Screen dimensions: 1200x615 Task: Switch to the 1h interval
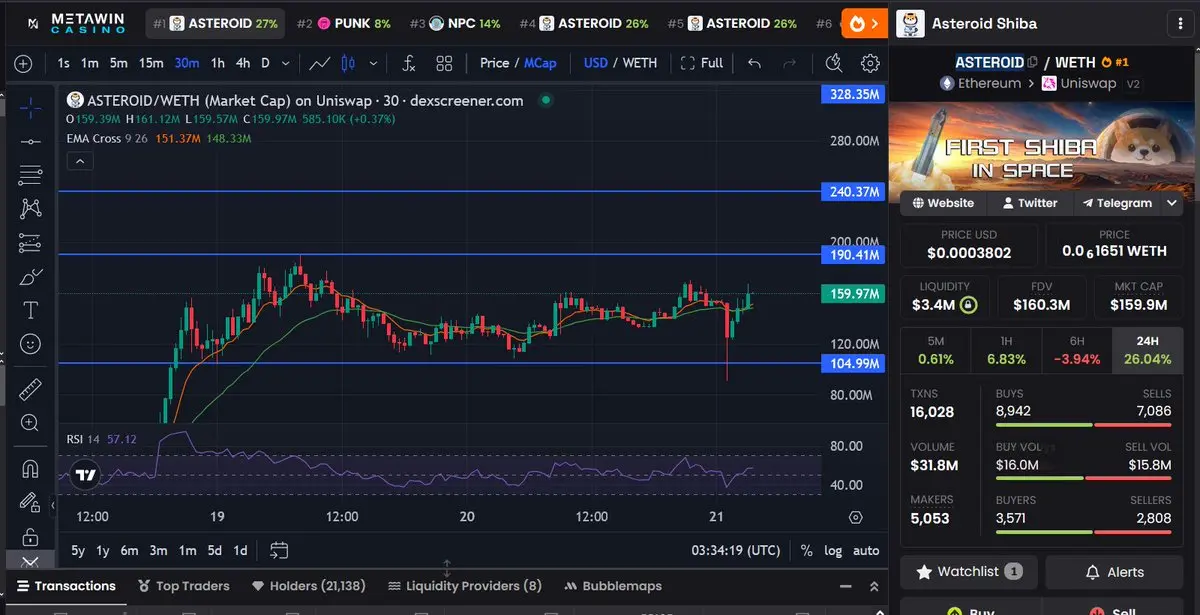(x=217, y=63)
